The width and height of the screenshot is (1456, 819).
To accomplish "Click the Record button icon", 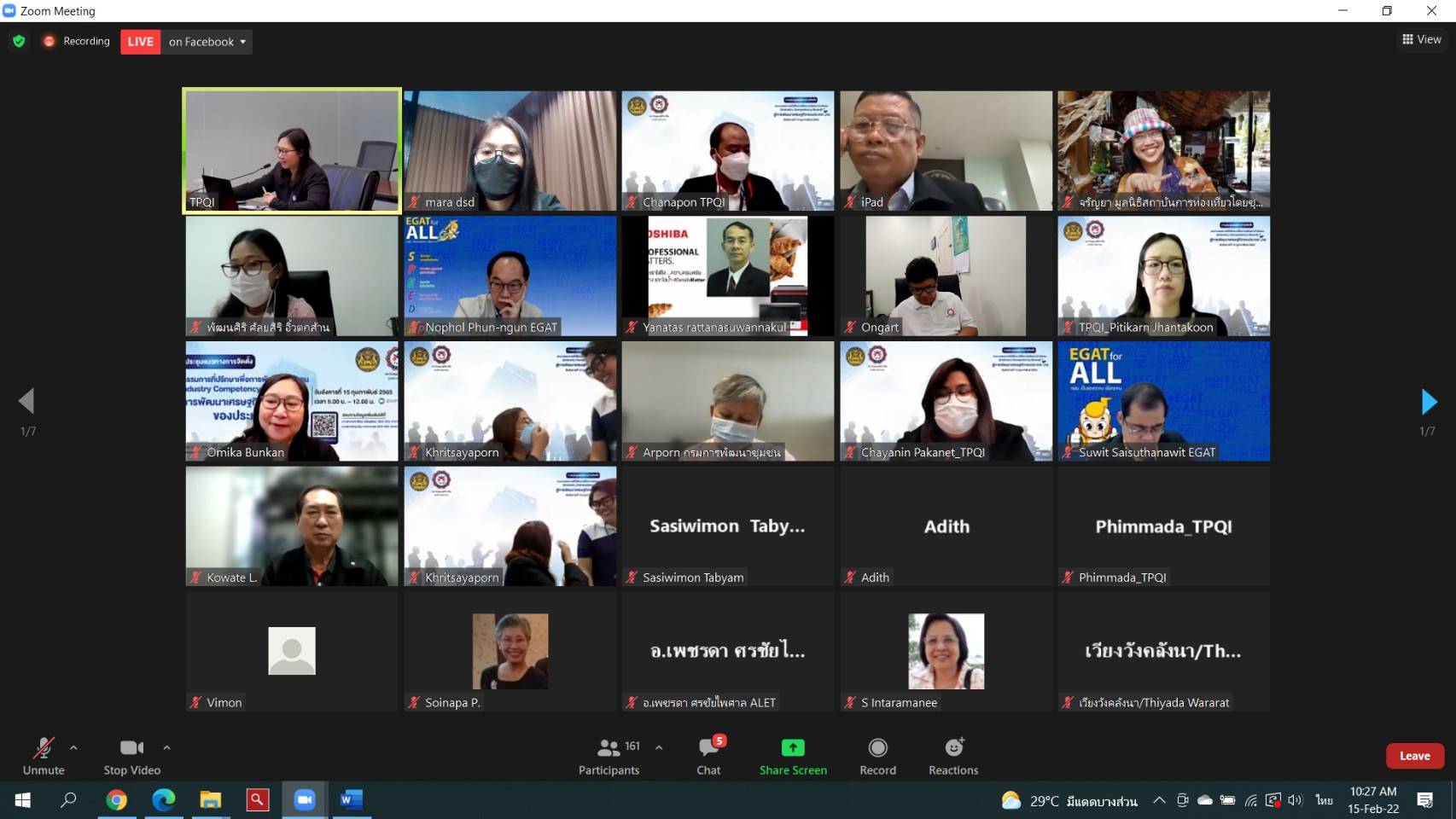I will 877,748.
